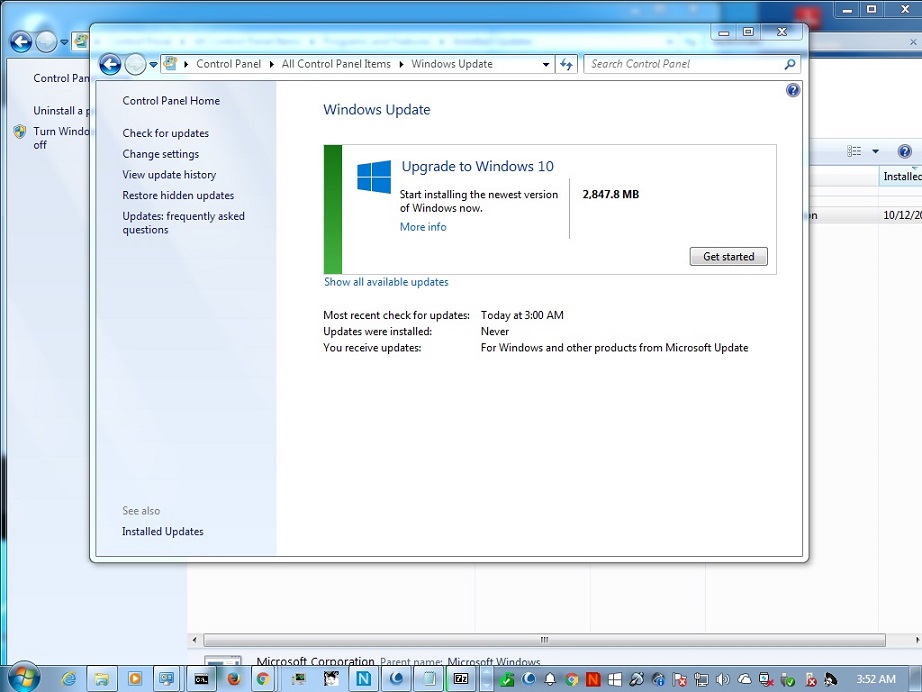Click the horizontal scrollbar in background window

coord(545,640)
